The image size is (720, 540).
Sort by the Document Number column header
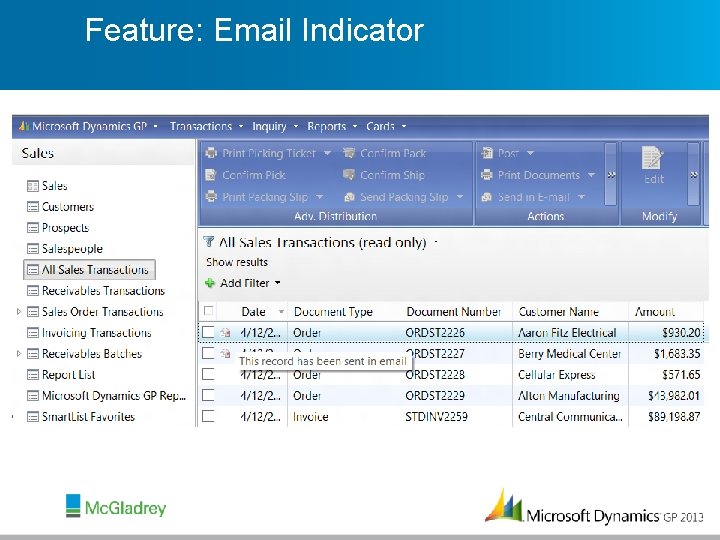pos(454,312)
